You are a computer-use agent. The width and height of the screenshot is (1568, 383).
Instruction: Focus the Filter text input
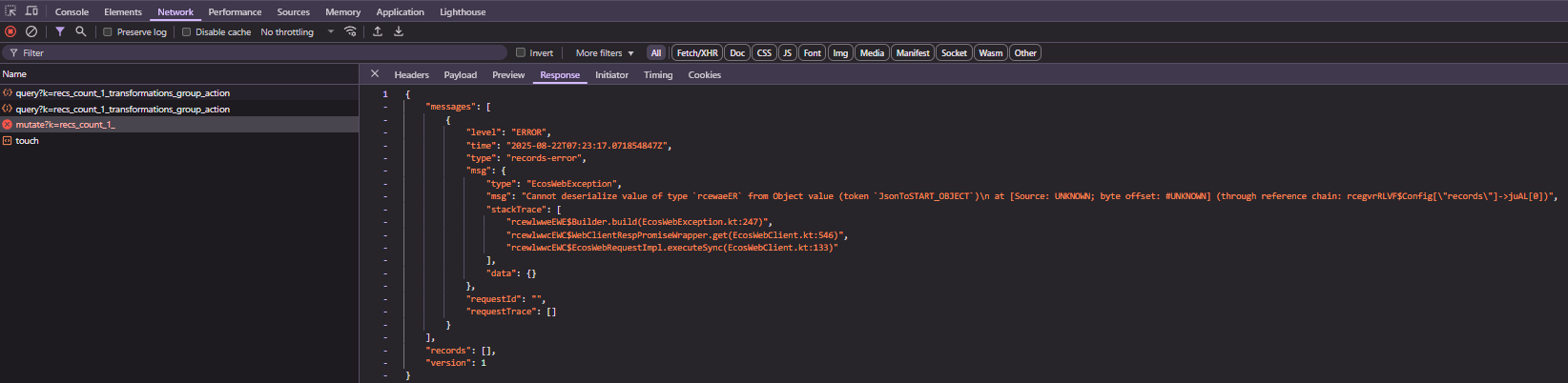point(256,53)
